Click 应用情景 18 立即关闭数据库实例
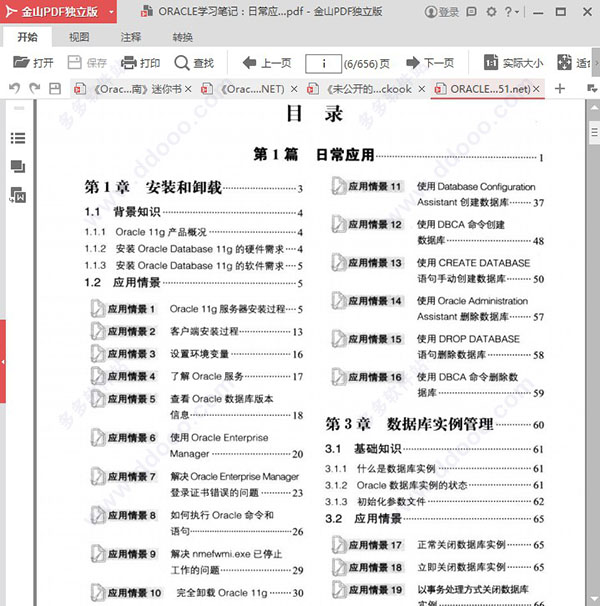Image resolution: width=600 pixels, height=606 pixels. (438, 567)
